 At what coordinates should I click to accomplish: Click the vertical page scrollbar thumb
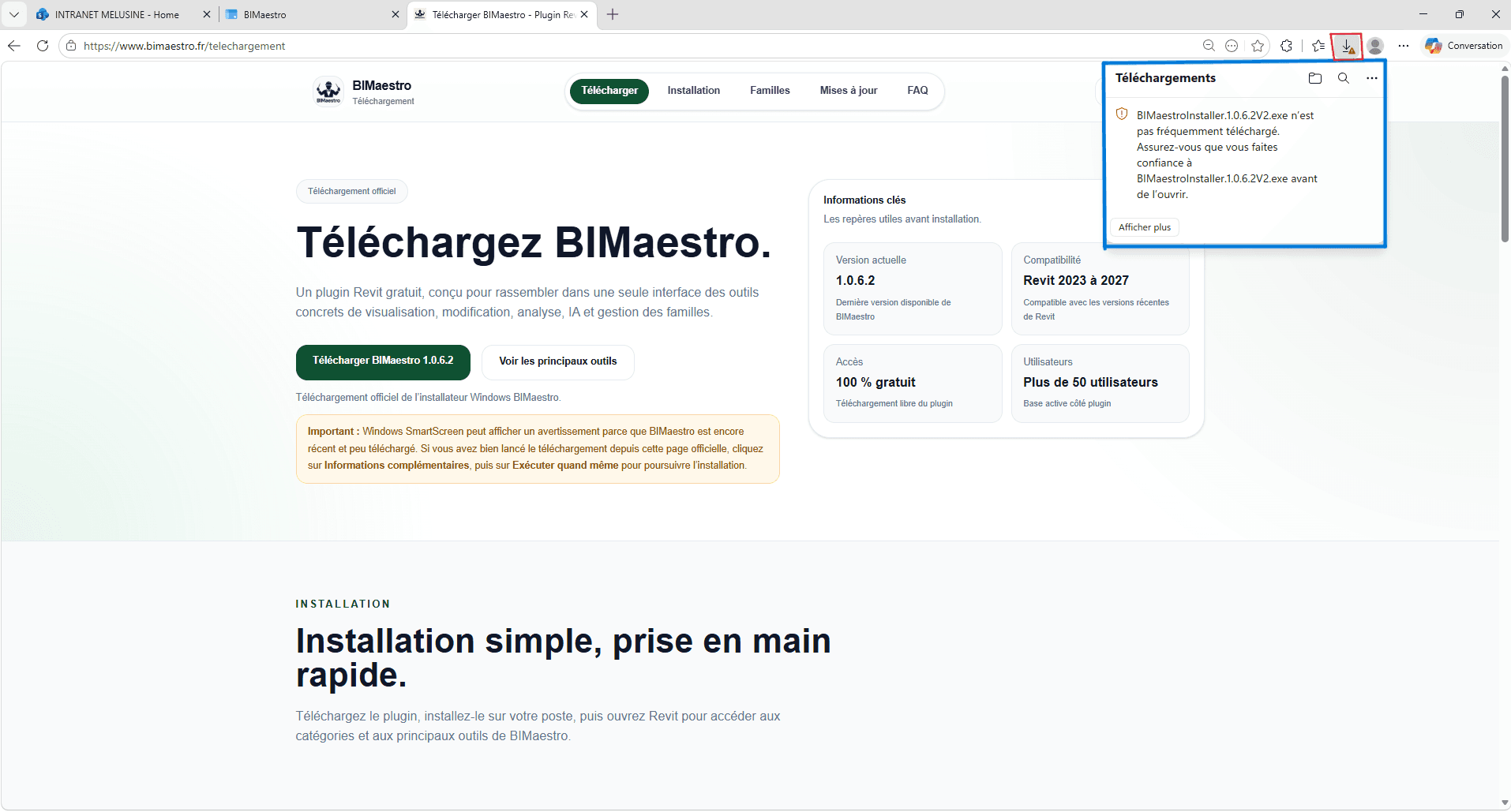(x=1505, y=158)
